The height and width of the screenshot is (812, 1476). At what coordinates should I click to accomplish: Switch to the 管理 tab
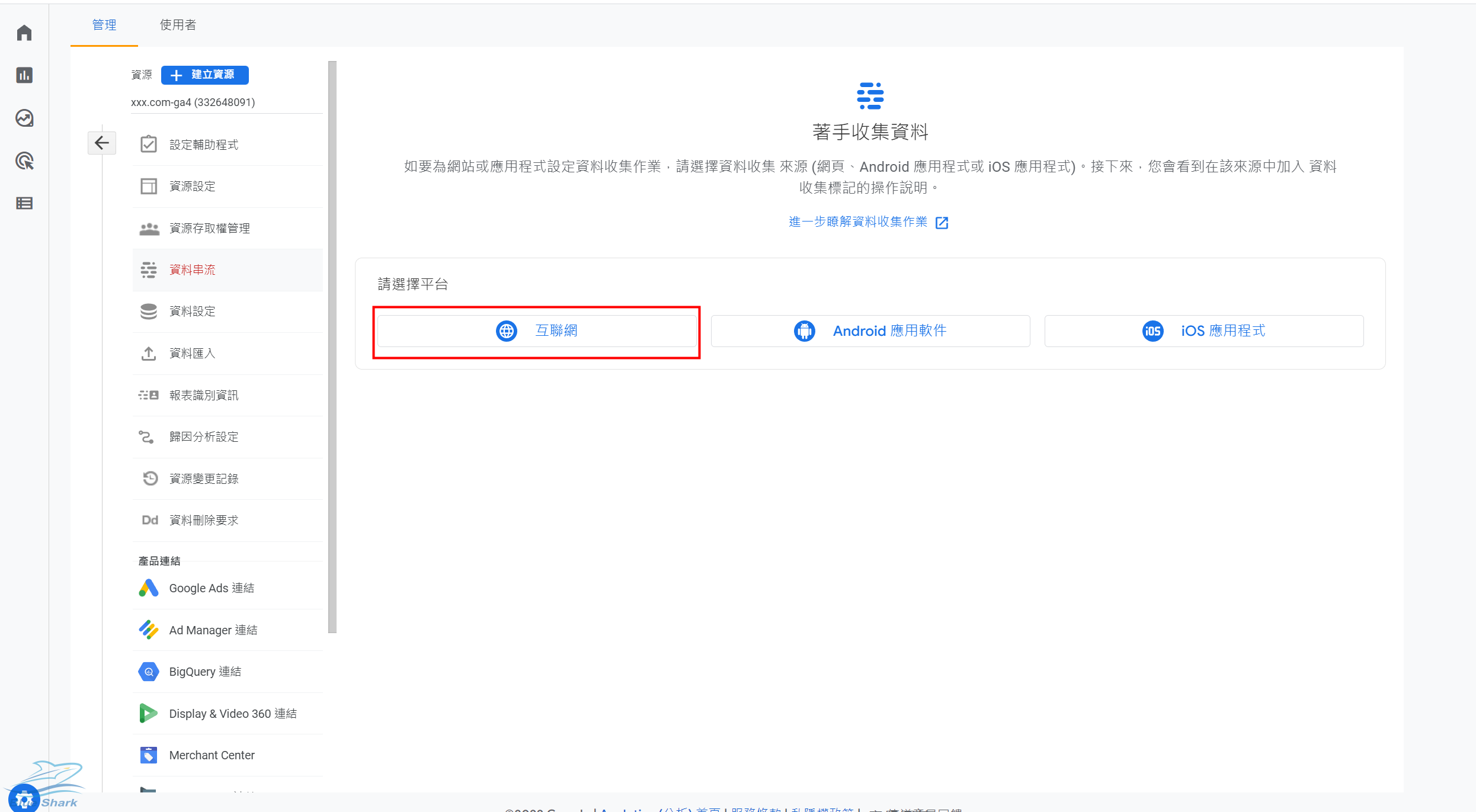pyautogui.click(x=104, y=25)
